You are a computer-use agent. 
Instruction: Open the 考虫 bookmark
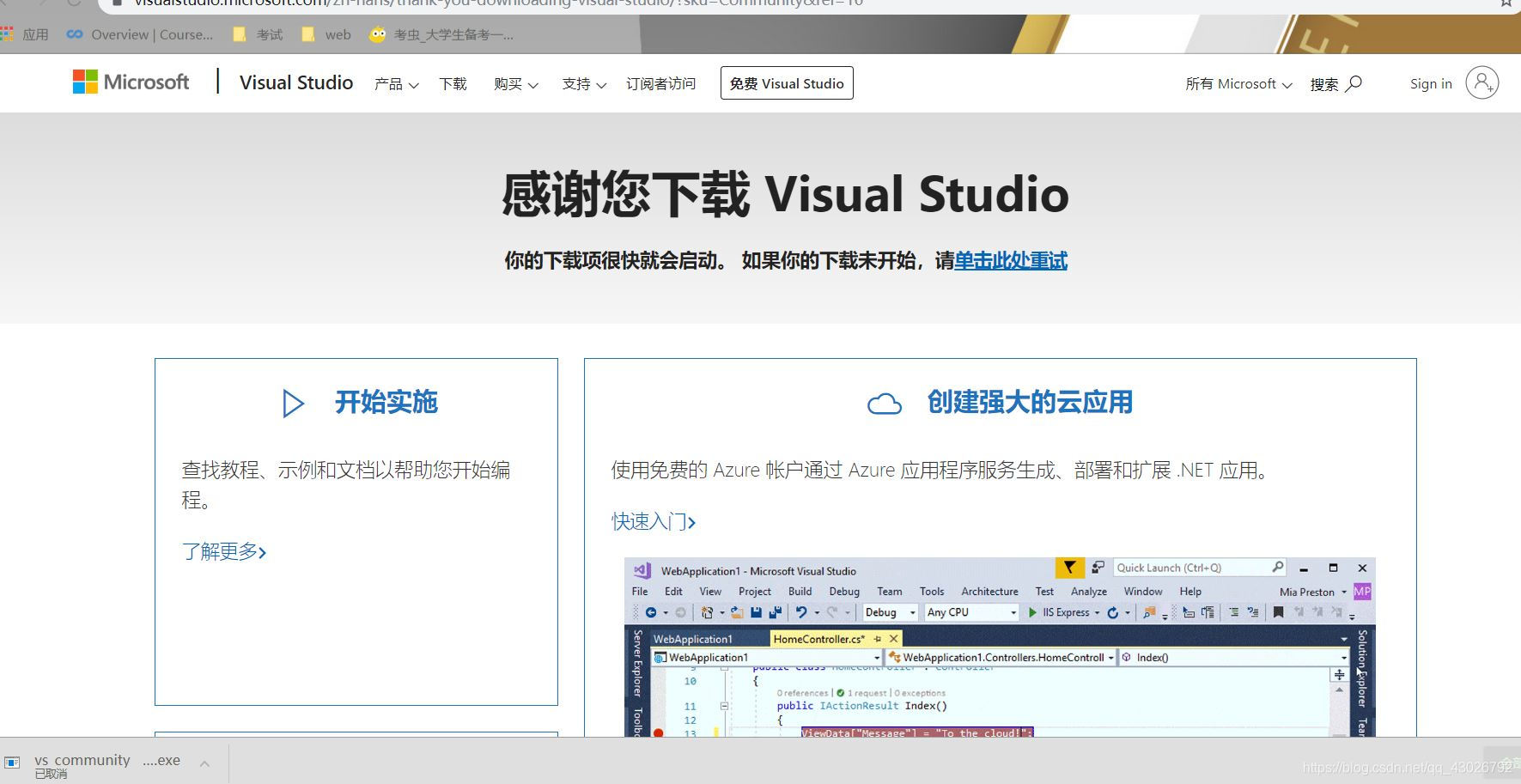[x=441, y=34]
